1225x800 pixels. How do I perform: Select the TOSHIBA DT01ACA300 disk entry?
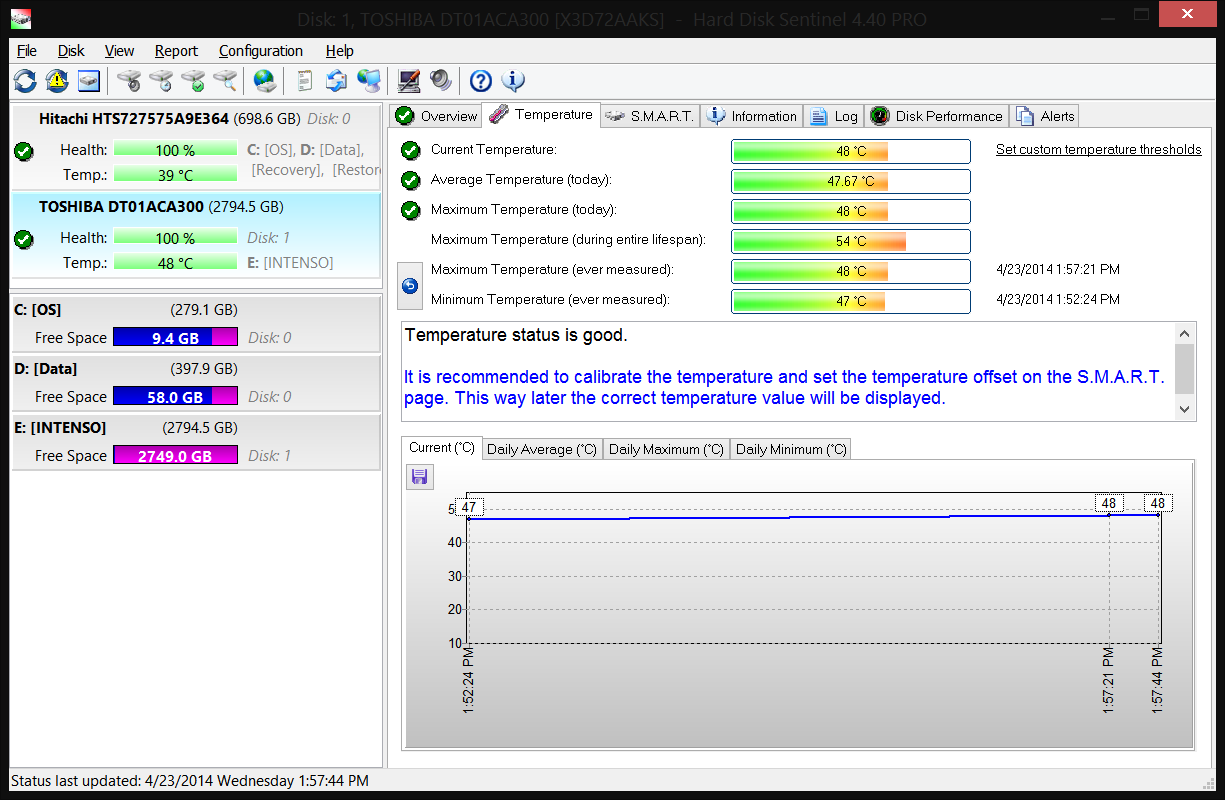coord(196,235)
